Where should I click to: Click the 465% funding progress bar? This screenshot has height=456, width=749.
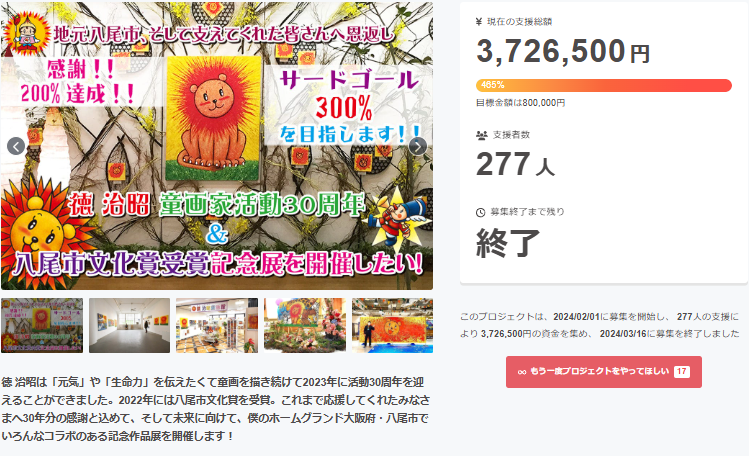(604, 85)
